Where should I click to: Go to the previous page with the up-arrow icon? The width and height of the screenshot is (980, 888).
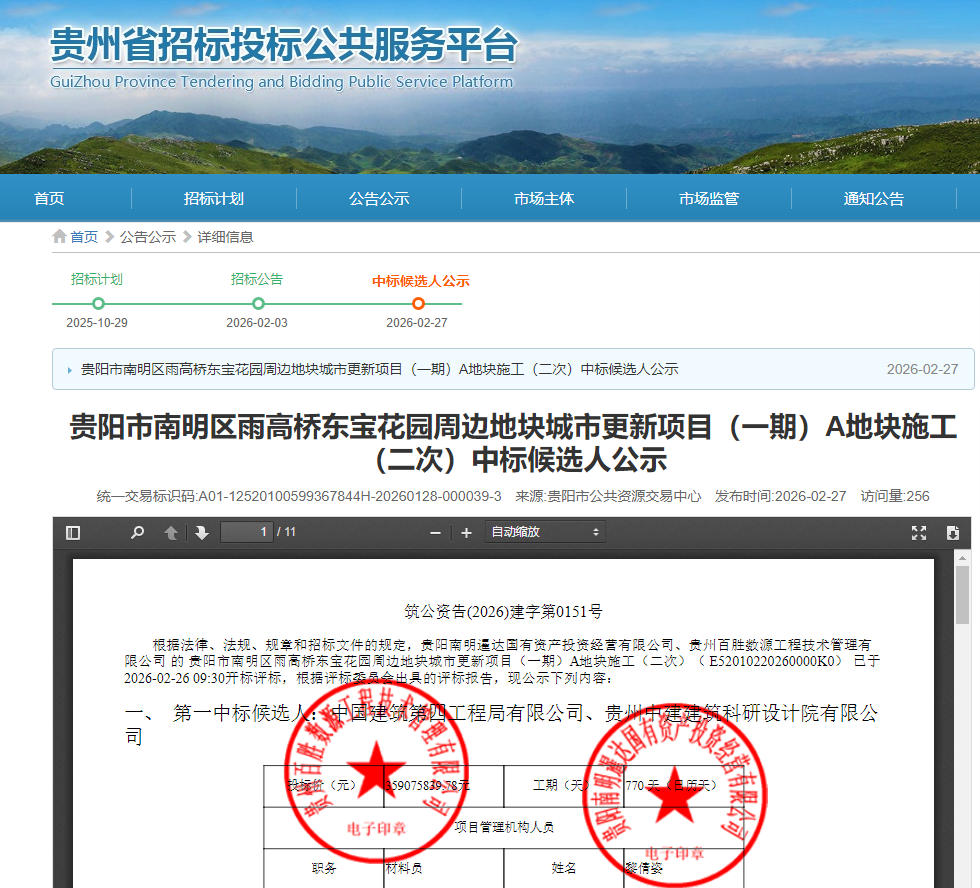[171, 531]
